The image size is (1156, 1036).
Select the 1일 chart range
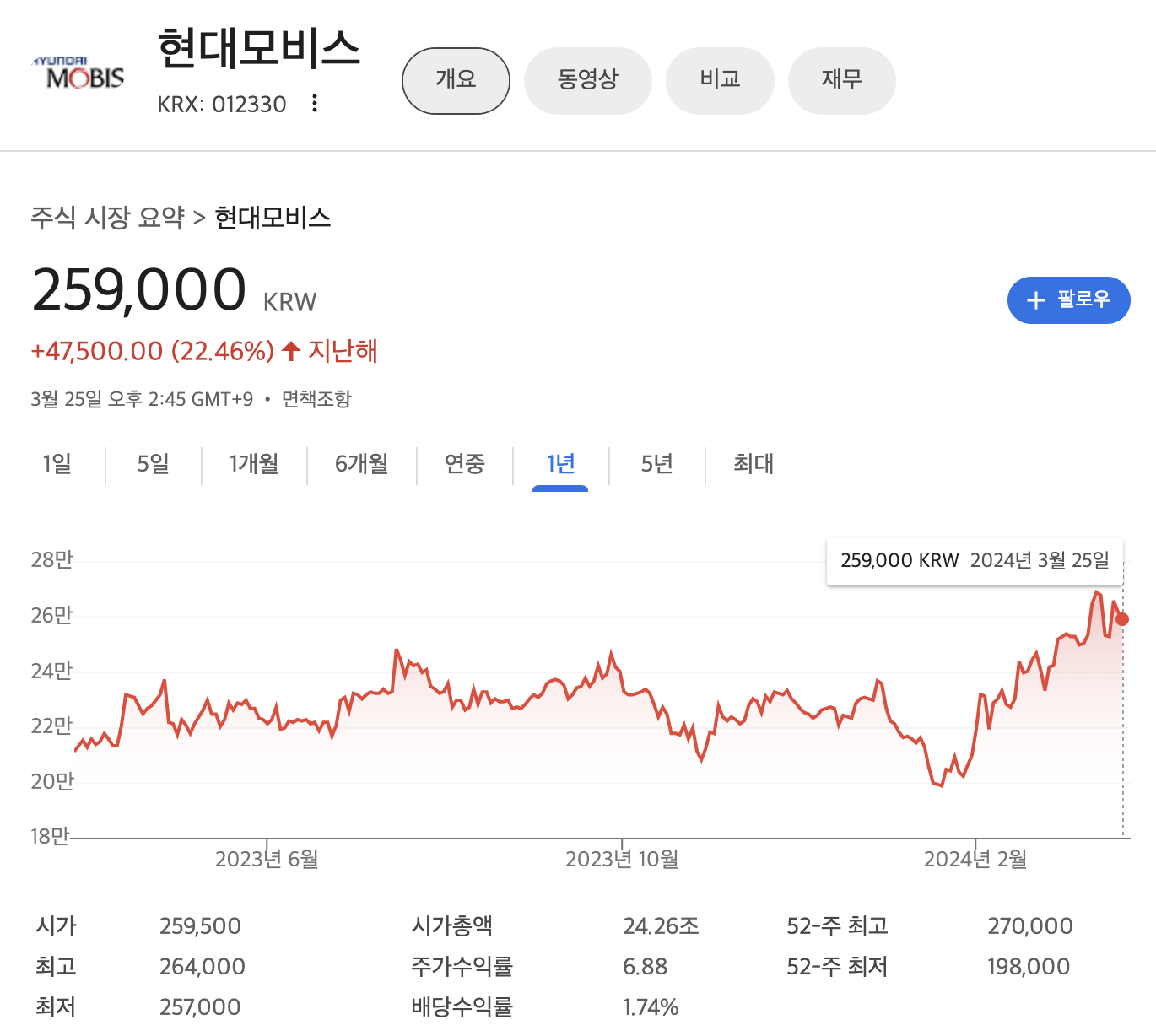57,463
